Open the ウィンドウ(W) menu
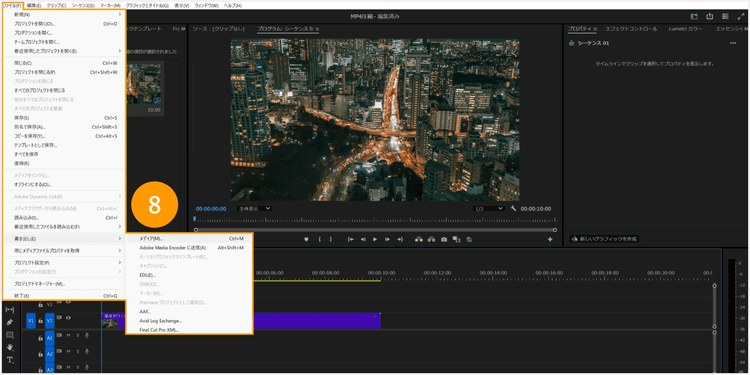Viewport: 750px width, 375px height. tap(207, 5)
